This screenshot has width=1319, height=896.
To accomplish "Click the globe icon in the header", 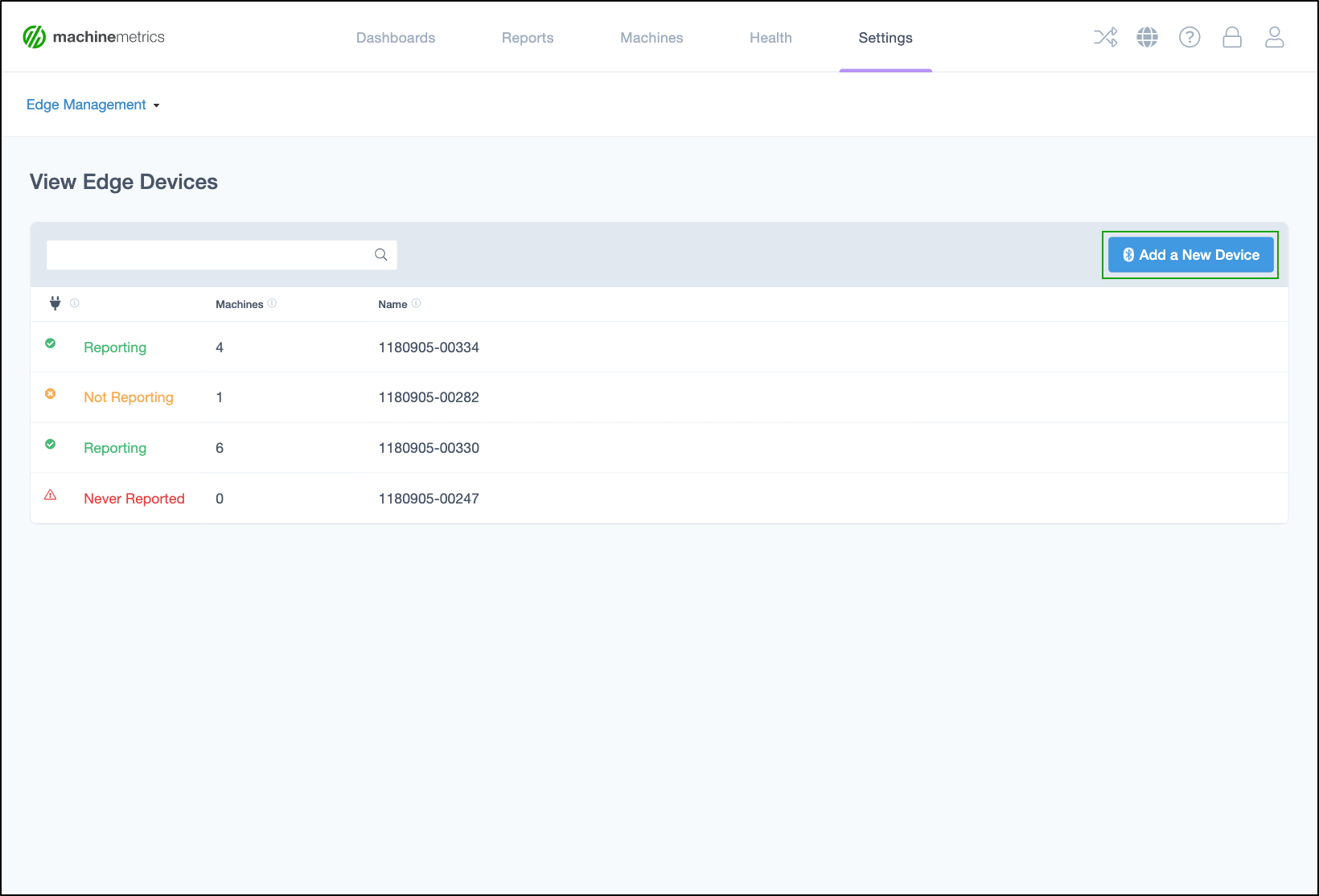I will (1148, 37).
